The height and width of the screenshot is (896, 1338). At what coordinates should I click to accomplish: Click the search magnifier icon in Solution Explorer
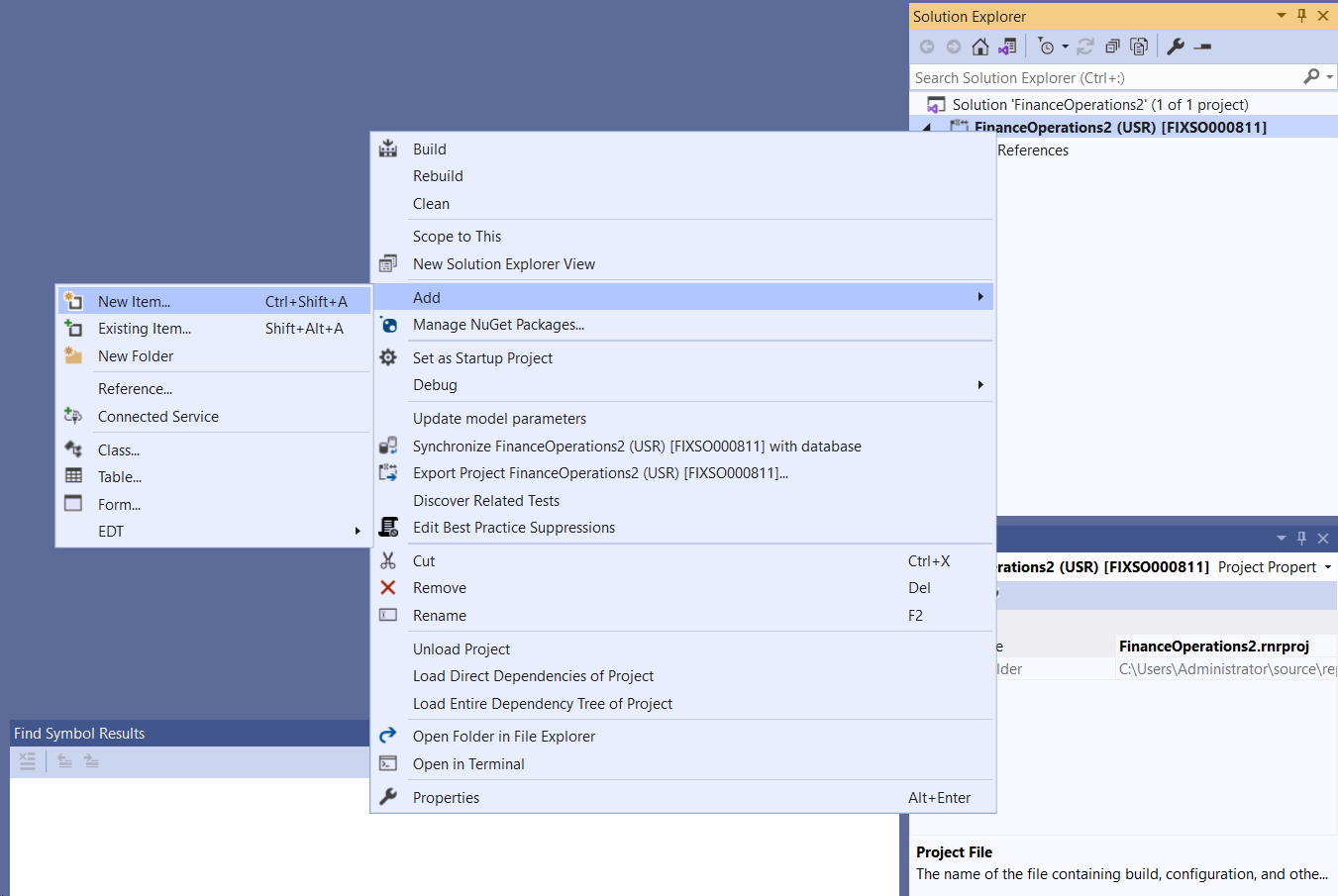coord(1311,76)
